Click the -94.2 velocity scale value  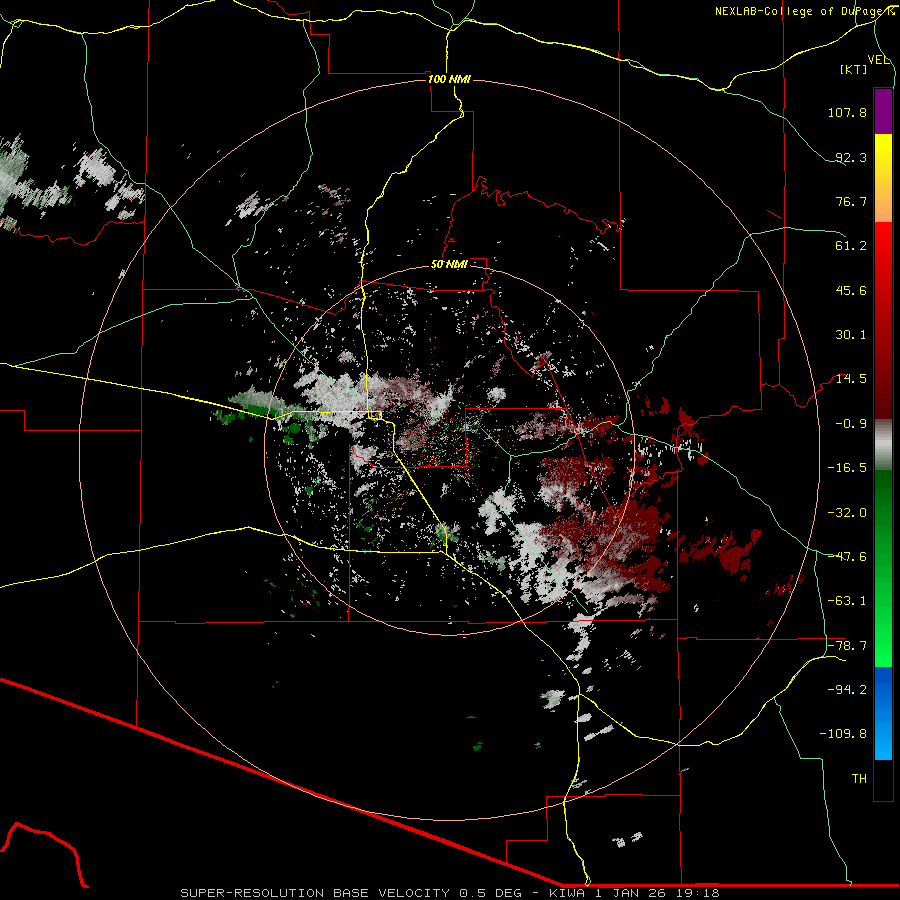pos(847,689)
